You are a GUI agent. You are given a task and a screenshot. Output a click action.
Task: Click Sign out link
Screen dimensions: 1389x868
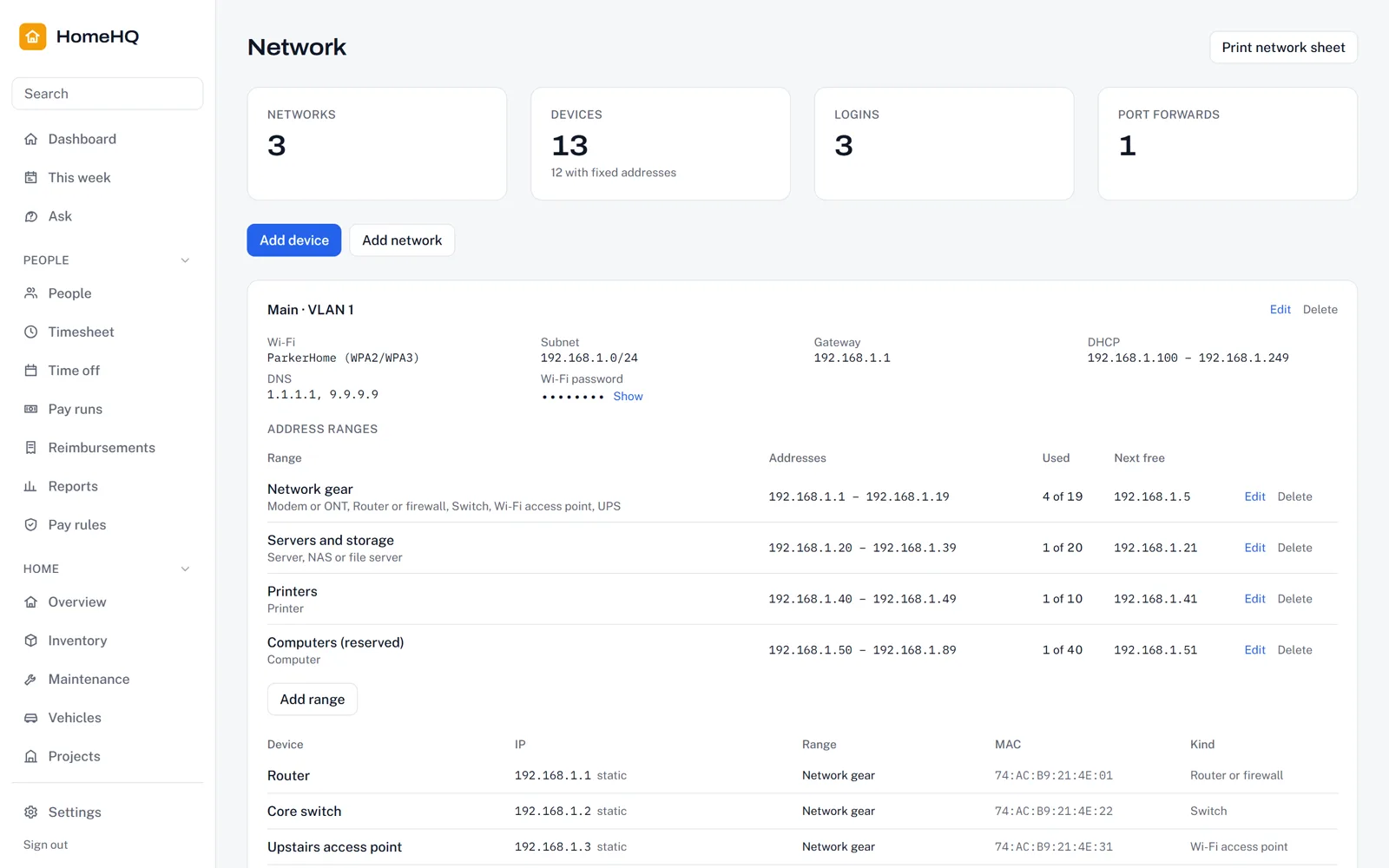coord(45,845)
